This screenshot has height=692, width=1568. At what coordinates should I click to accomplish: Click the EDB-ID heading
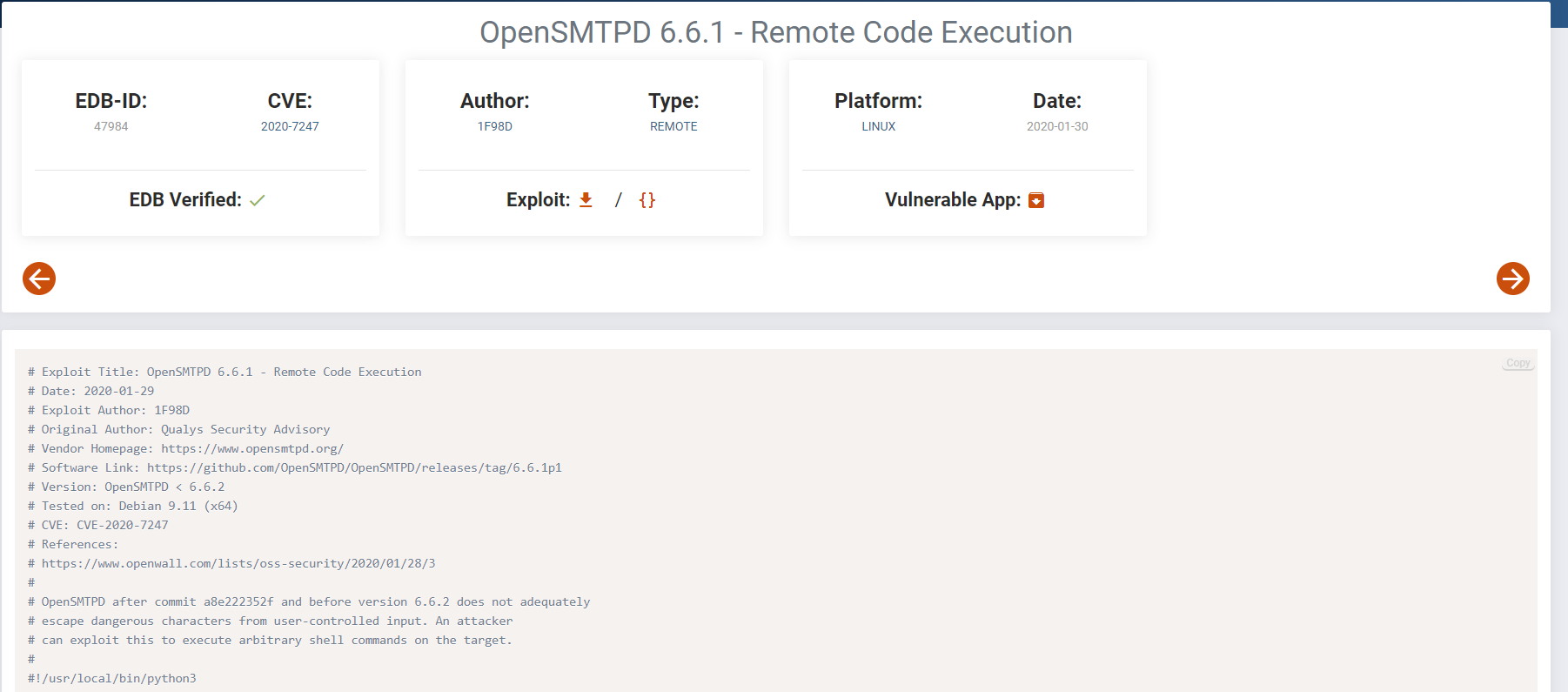coord(111,101)
